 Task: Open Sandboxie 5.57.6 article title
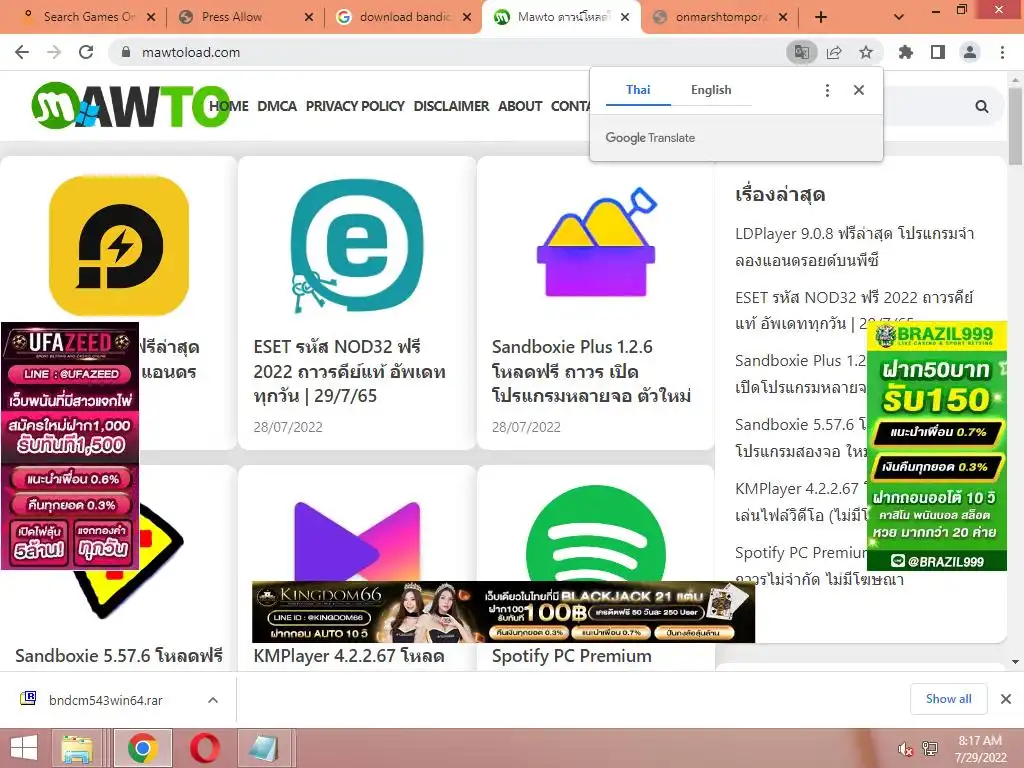point(119,656)
